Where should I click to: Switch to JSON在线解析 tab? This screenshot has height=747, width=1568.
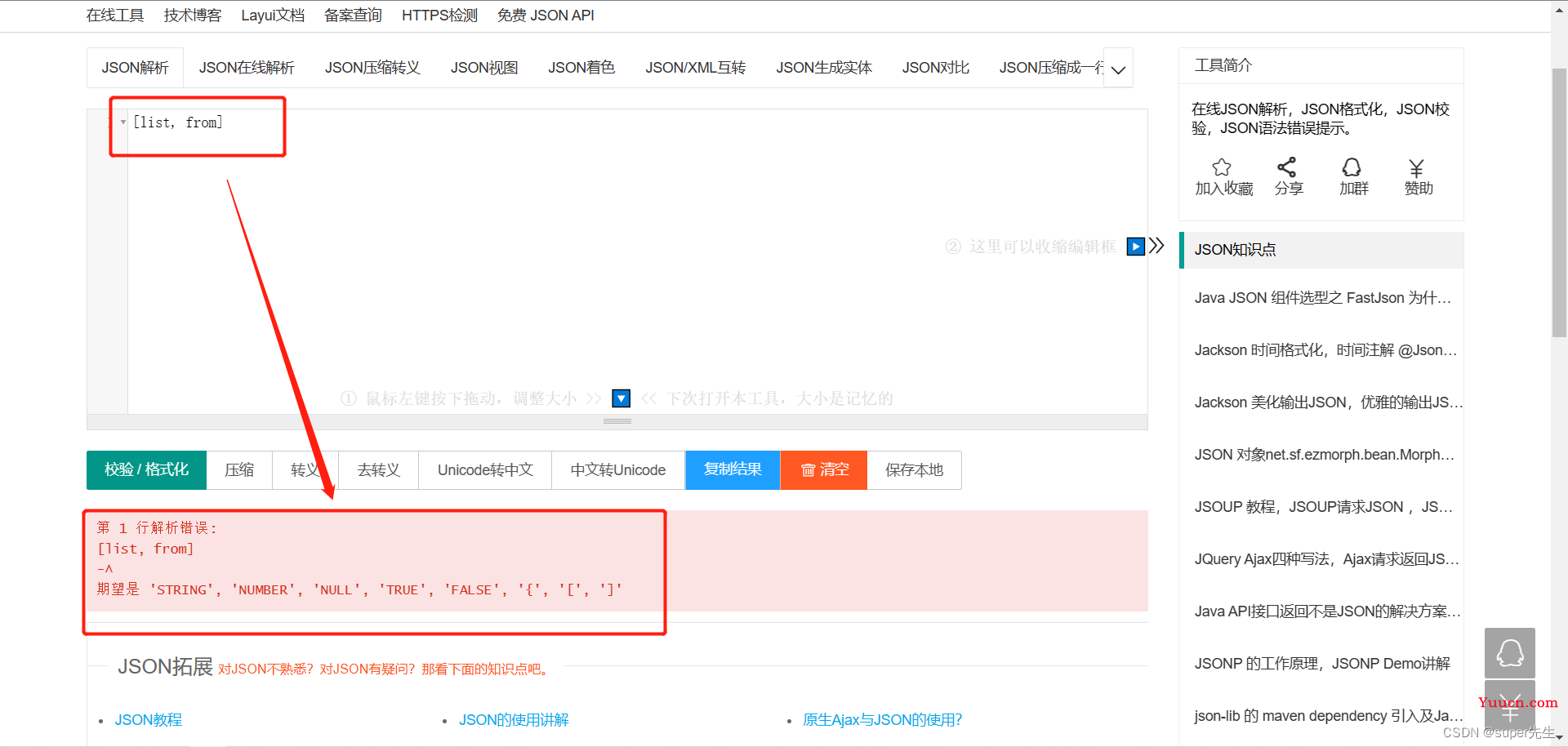[x=247, y=68]
